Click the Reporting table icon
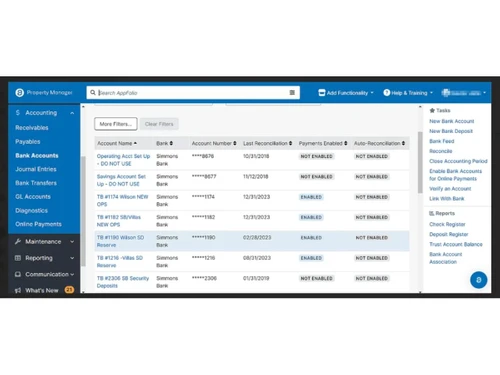 point(18,258)
